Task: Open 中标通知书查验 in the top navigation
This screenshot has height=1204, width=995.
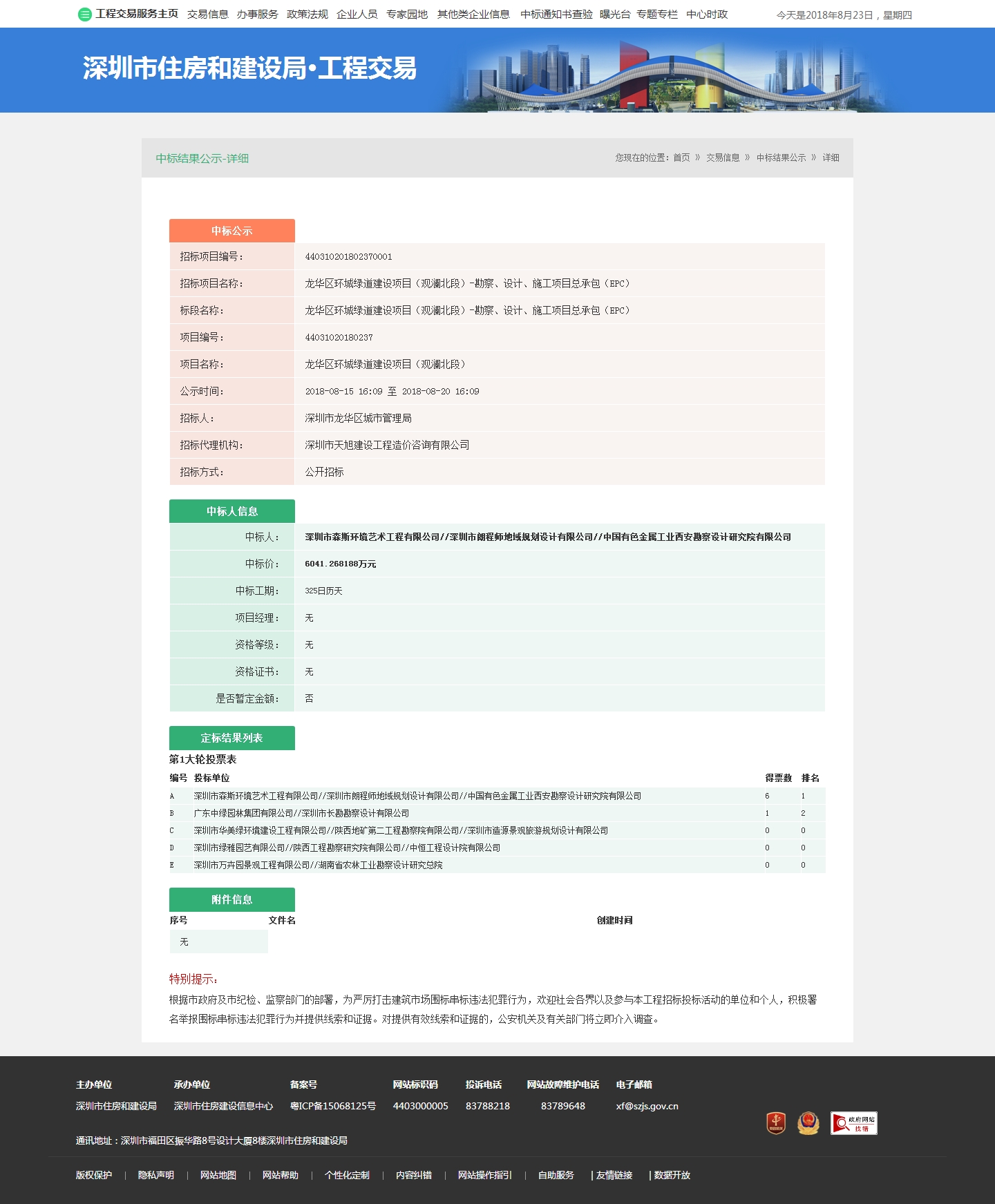Action: tap(556, 15)
